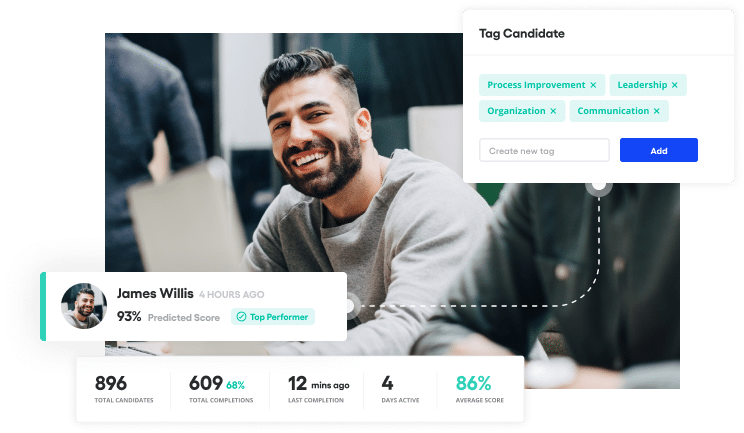Open James Willis profile avatar
This screenshot has height=433, width=744.
pyautogui.click(x=84, y=306)
